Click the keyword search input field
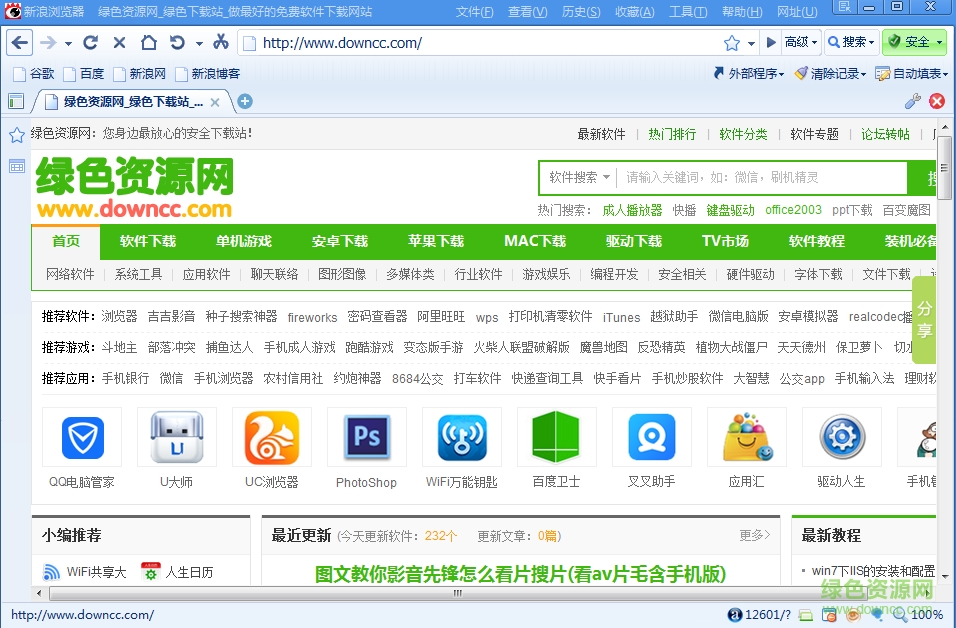The width and height of the screenshot is (956, 628). coord(760,178)
